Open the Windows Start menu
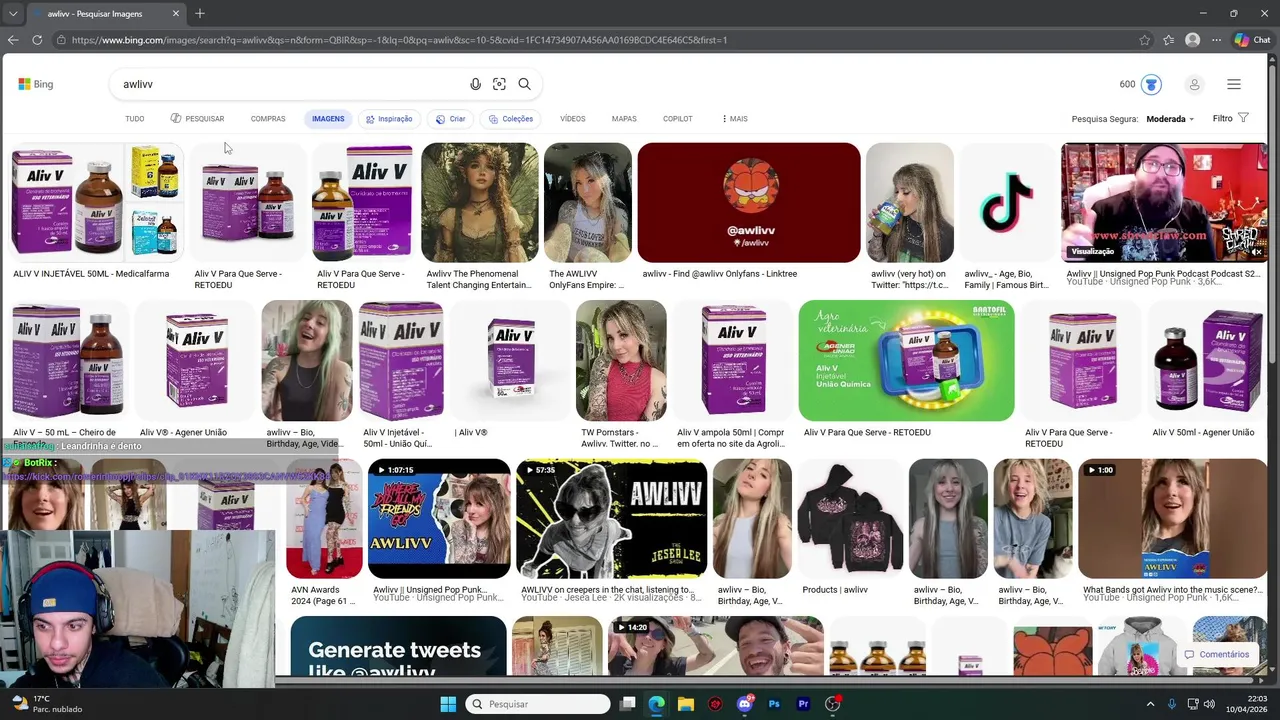 [x=448, y=704]
